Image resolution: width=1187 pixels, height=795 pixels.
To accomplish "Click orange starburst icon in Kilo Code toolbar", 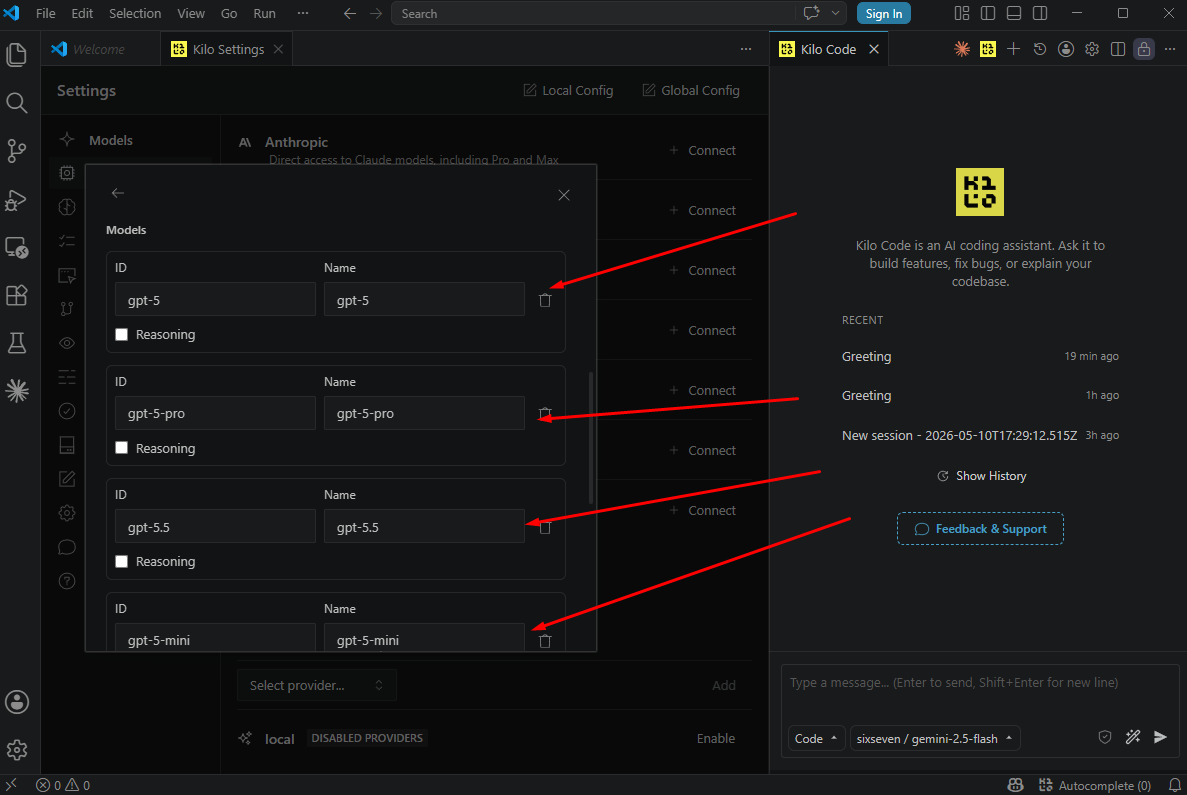I will point(961,49).
